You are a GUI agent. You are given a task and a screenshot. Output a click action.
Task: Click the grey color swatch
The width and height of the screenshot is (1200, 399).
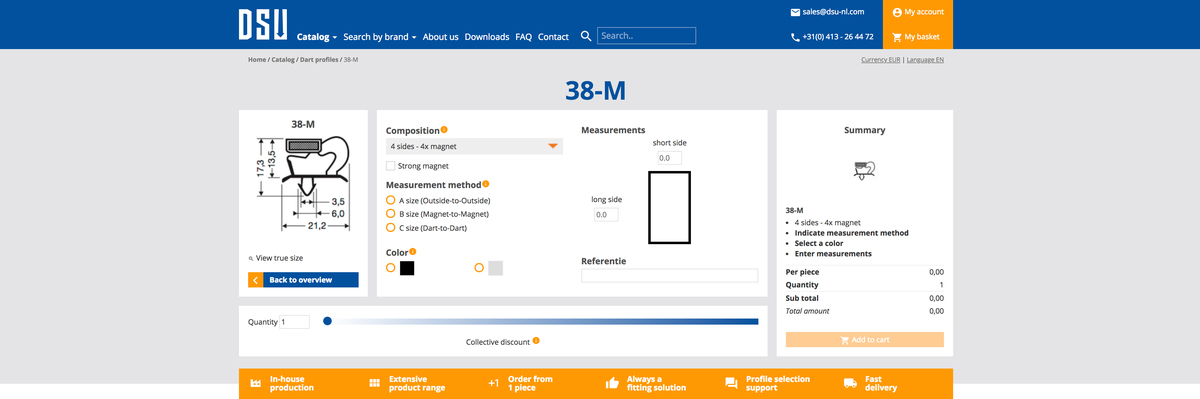tap(495, 268)
